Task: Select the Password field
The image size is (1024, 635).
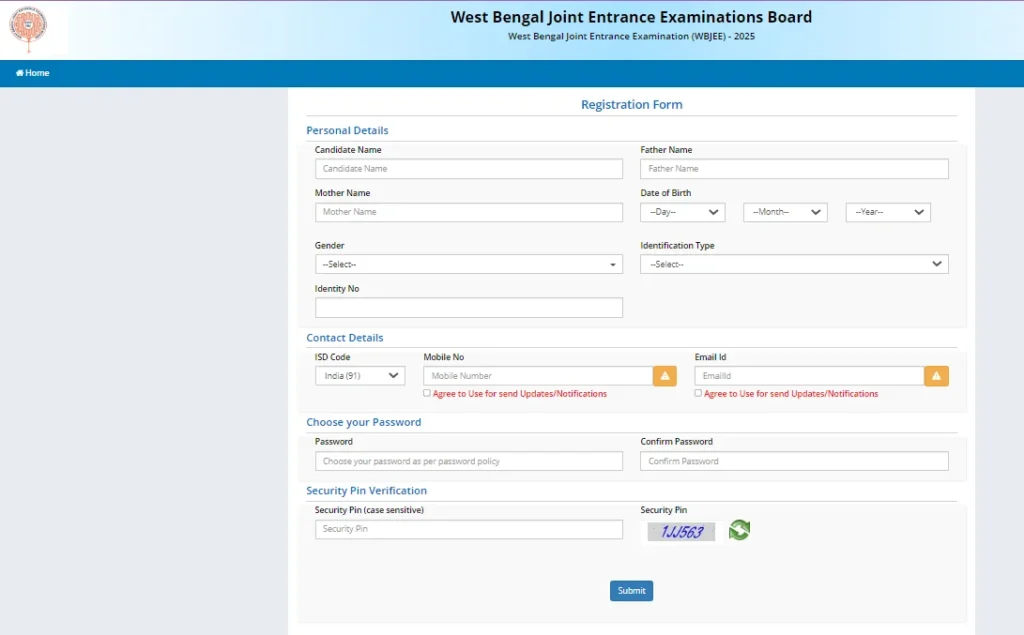Action: [x=469, y=461]
